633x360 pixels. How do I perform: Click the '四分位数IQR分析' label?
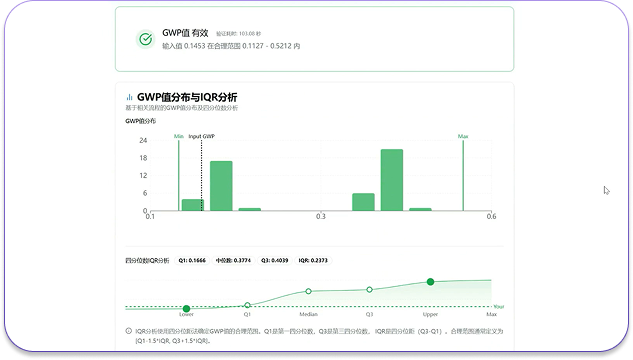[x=147, y=261]
